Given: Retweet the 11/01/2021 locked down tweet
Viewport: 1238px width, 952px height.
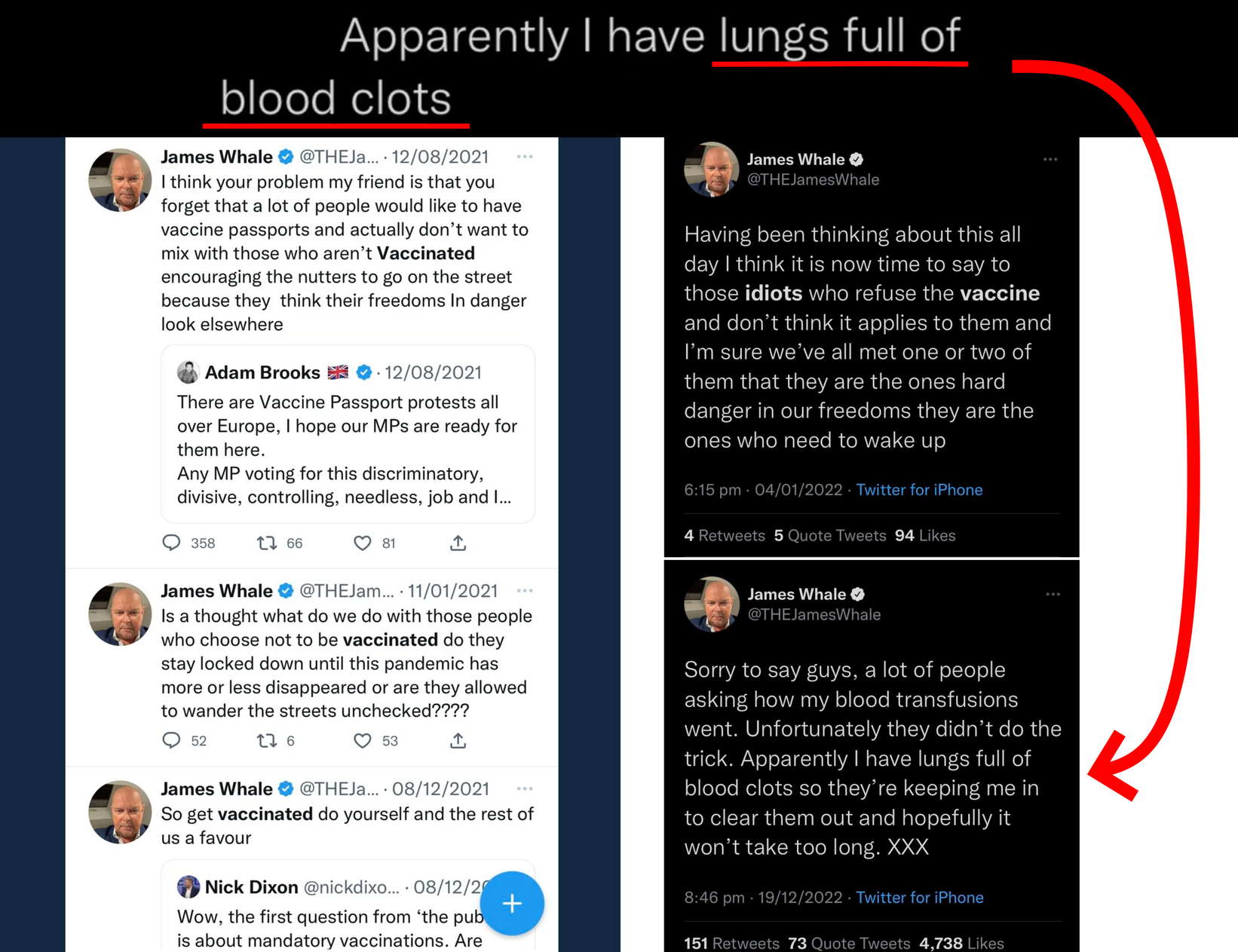Looking at the screenshot, I should coord(267,740).
